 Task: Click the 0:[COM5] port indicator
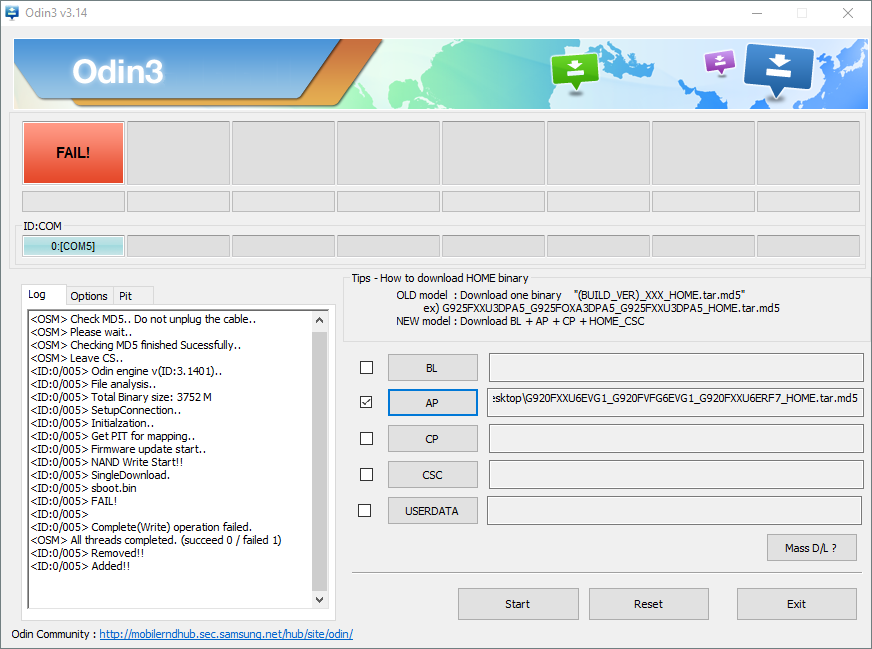tap(73, 246)
